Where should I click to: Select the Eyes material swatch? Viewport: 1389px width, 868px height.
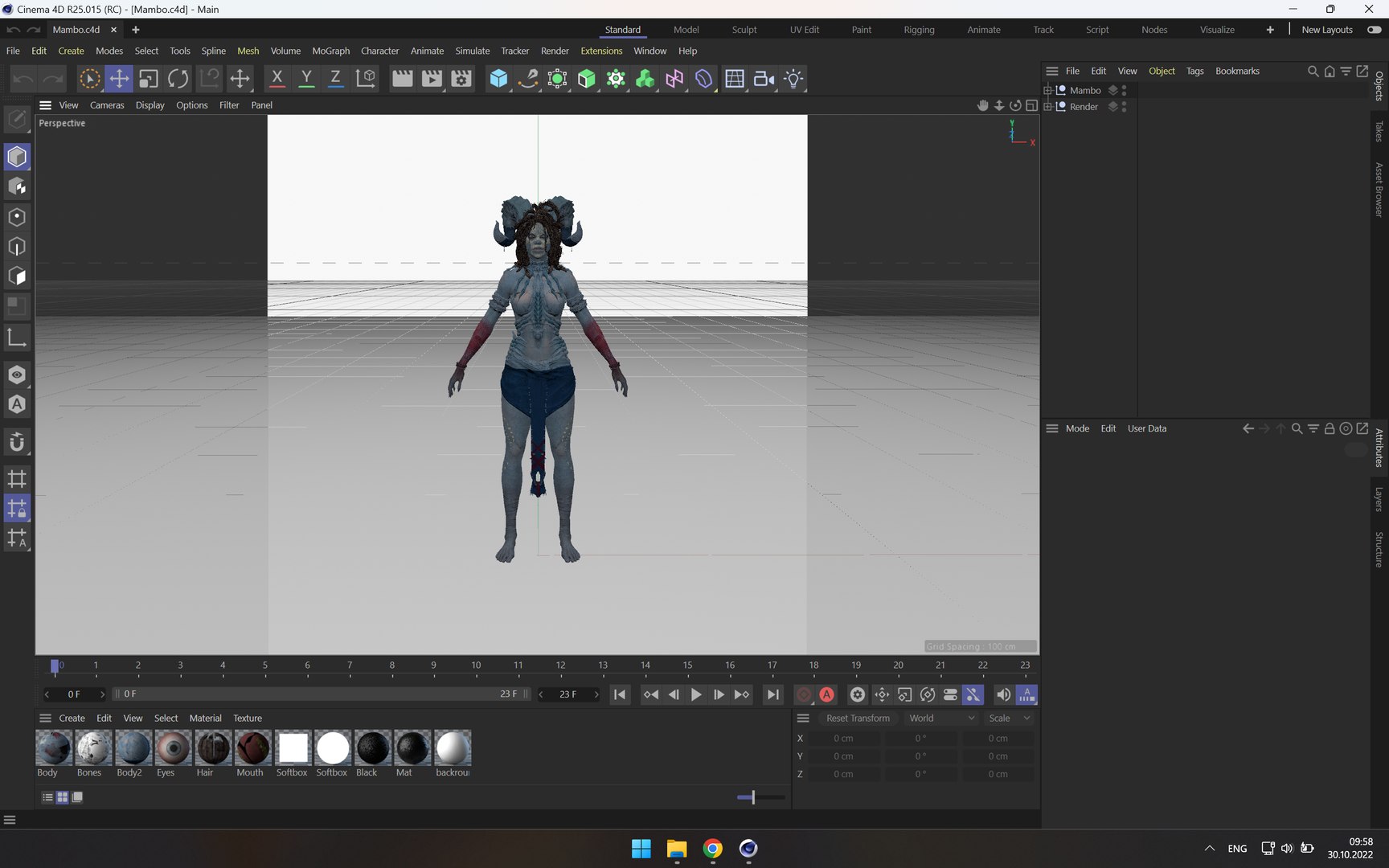point(173,748)
